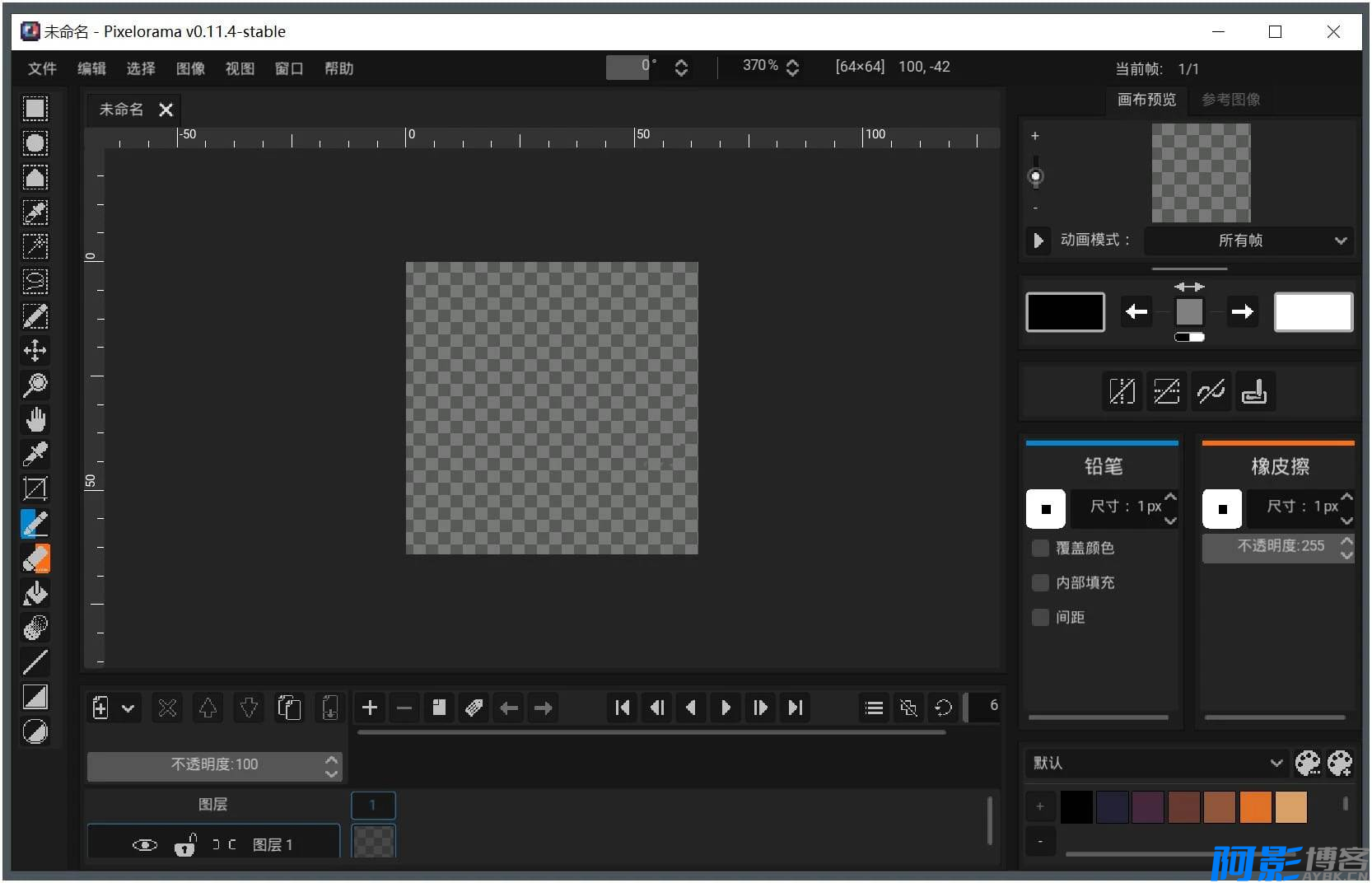Enable vertical mirror drawing
Image resolution: width=1372 pixels, height=883 pixels.
[1166, 391]
